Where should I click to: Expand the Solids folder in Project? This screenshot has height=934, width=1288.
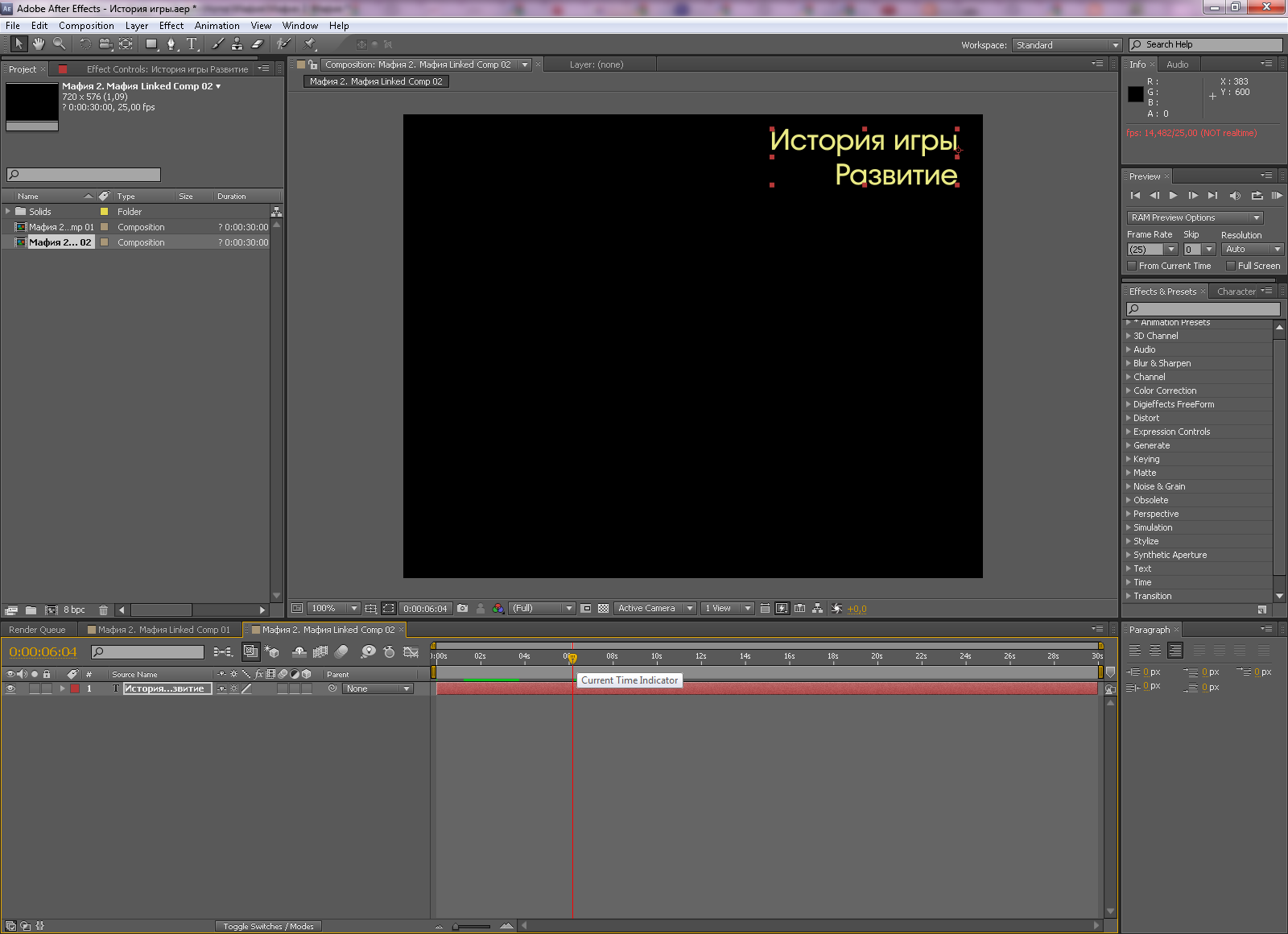coord(8,212)
